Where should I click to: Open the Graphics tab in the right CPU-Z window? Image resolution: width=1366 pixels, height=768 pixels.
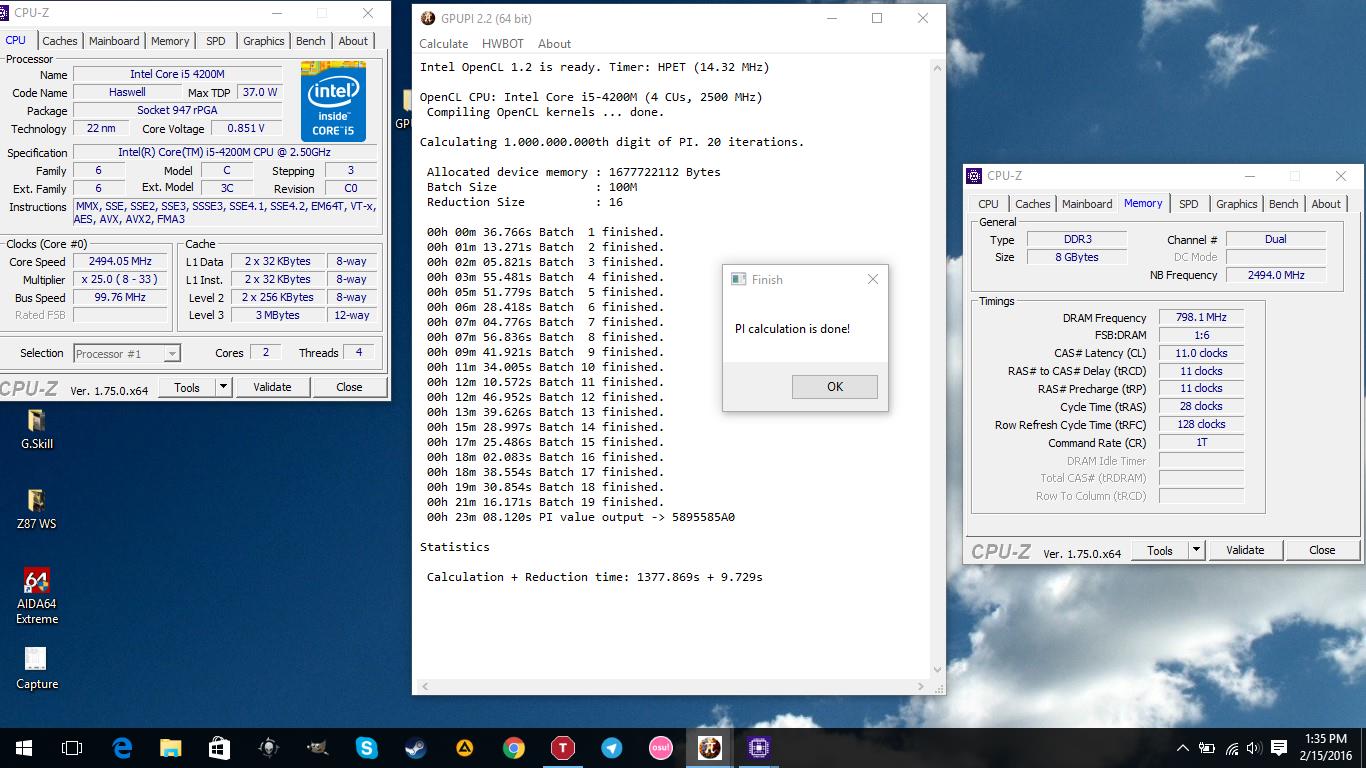1237,204
